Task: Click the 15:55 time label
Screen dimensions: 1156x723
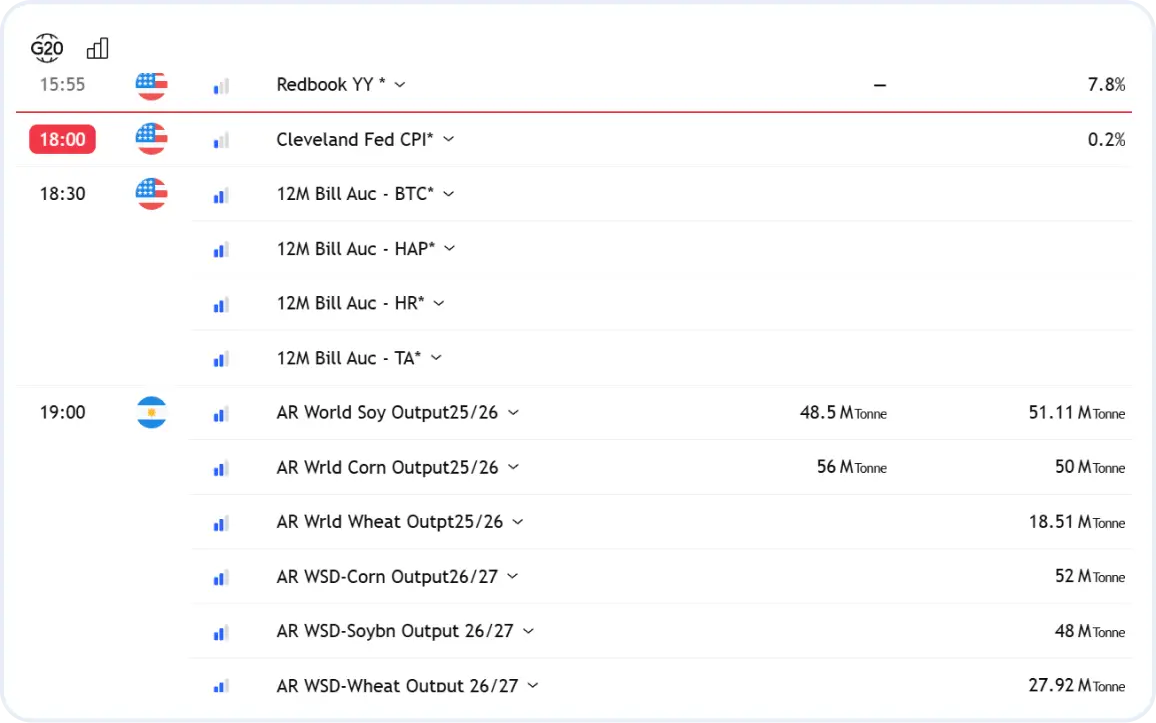Action: click(x=63, y=85)
